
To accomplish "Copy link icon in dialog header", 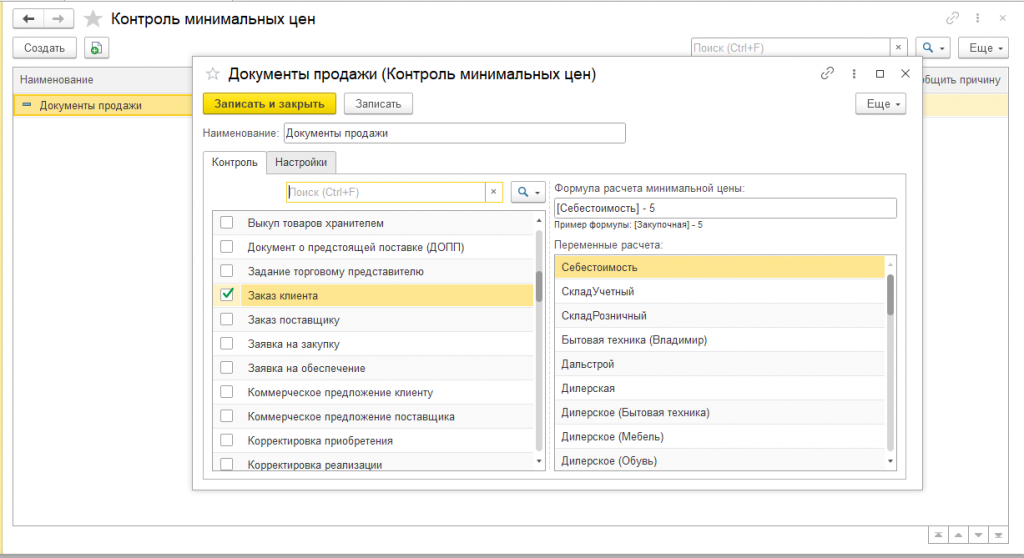I will [x=827, y=73].
